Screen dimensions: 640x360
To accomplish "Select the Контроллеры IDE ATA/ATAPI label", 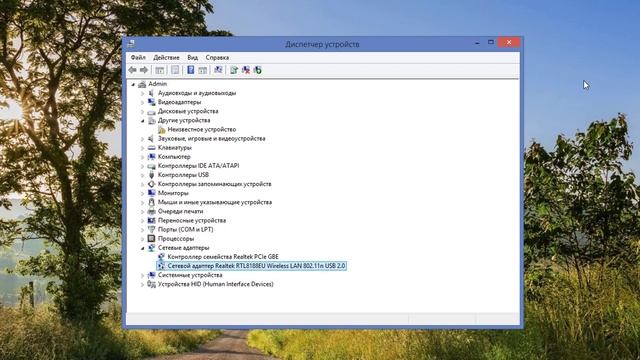I will [x=198, y=166].
